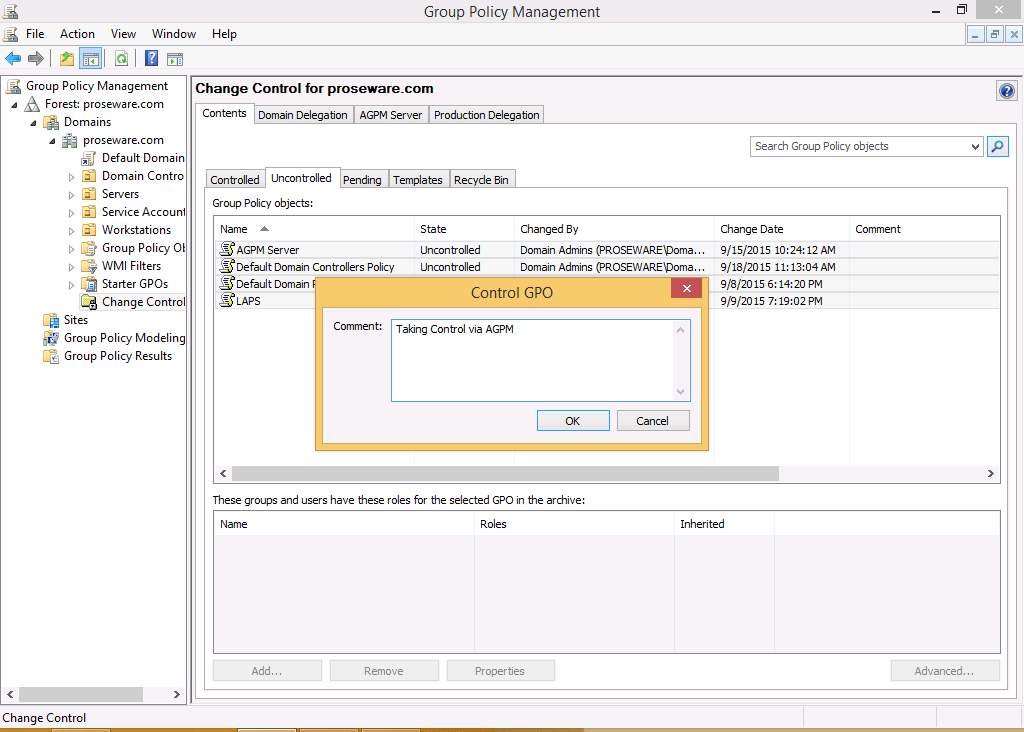Open Help from the toolbar question-mark icon
Screen dimensions: 1024x732
pos(151,59)
